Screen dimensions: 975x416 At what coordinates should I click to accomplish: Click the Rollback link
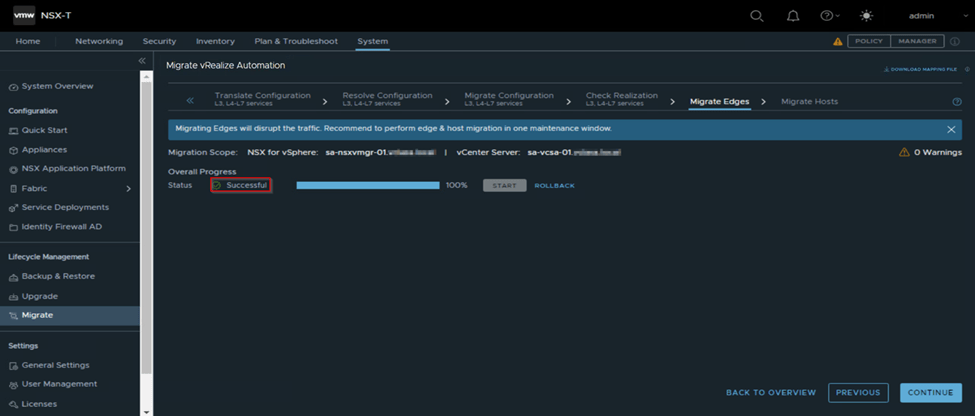(555, 186)
